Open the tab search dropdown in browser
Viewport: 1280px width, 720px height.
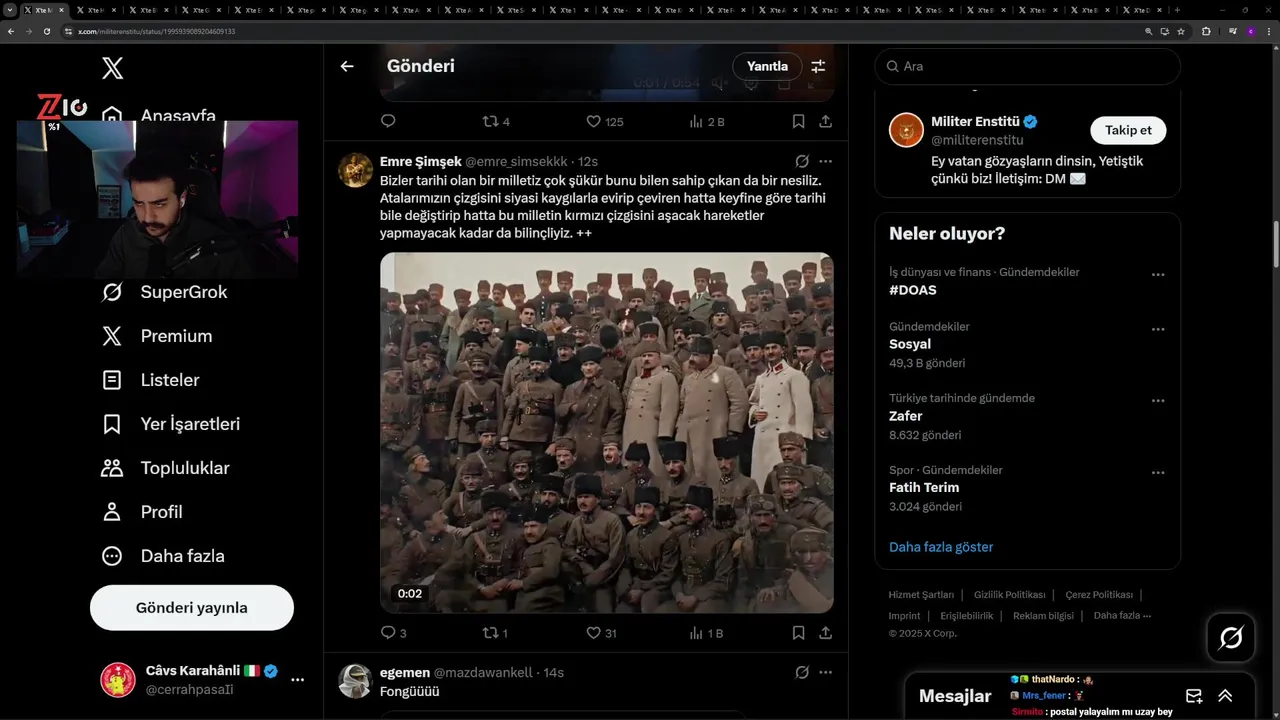[10, 9]
